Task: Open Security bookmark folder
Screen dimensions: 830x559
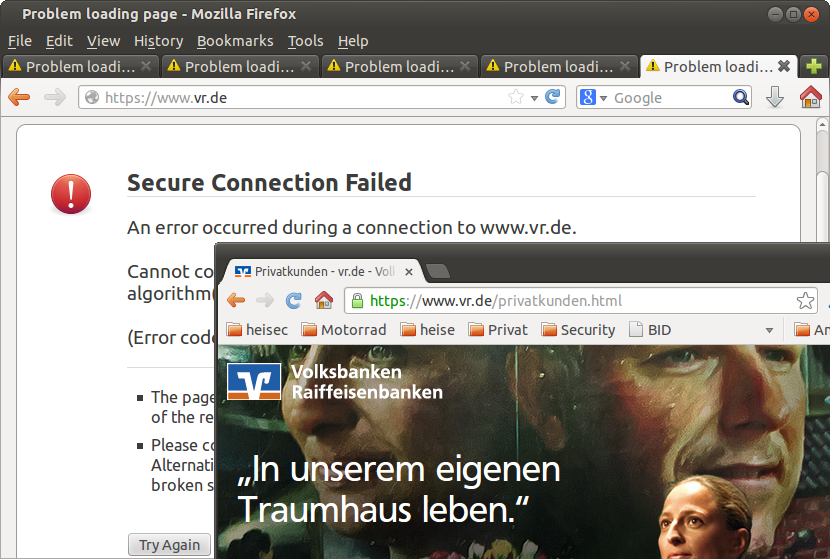Action: 578,330
